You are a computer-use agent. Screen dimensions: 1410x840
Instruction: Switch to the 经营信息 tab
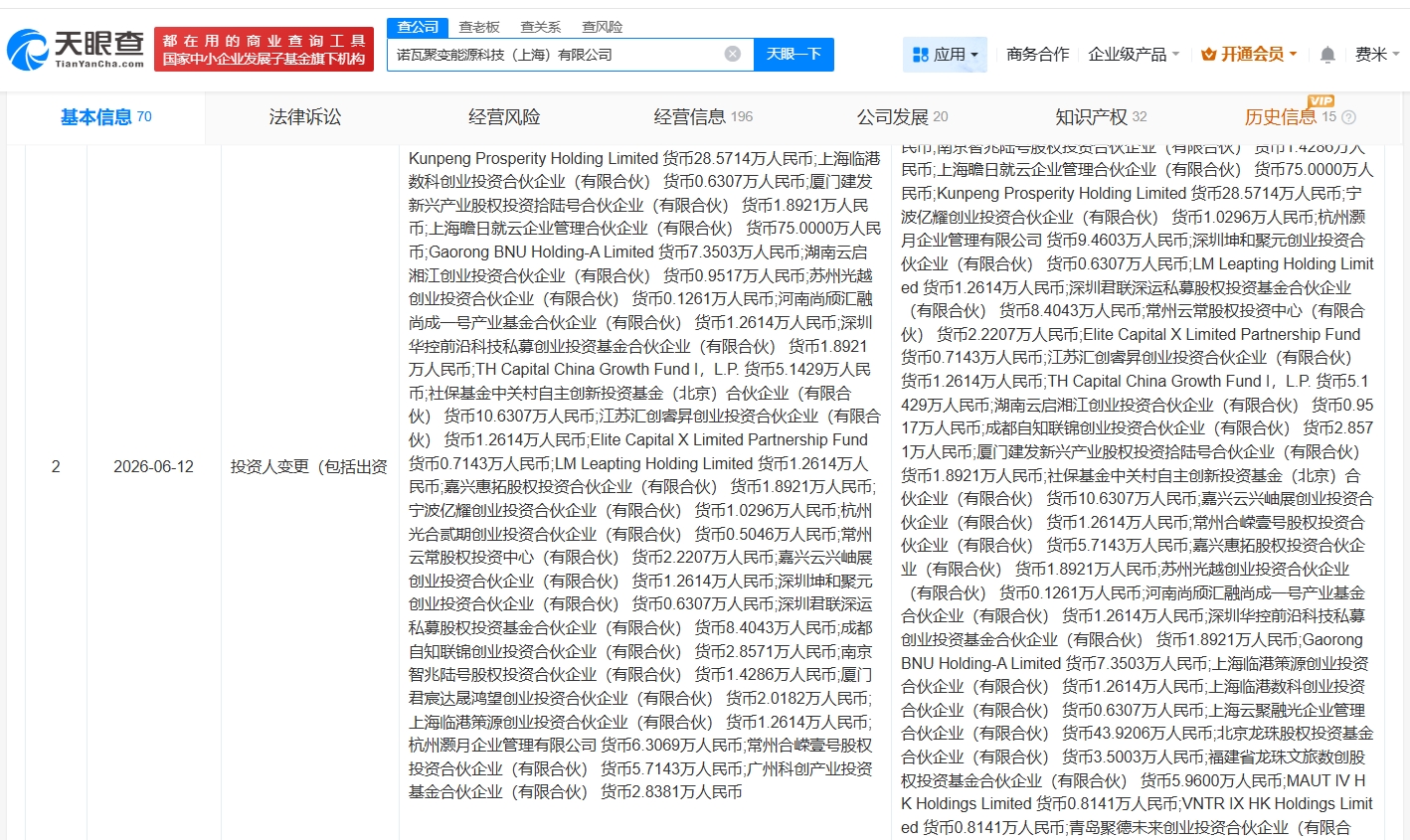[703, 117]
